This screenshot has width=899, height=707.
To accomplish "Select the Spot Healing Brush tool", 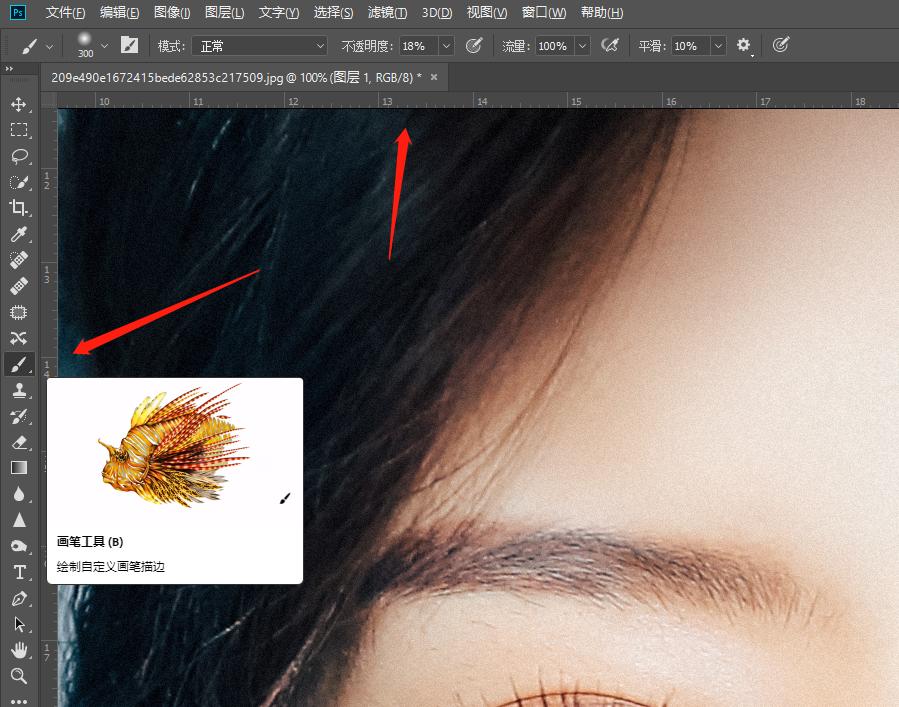I will point(19,260).
